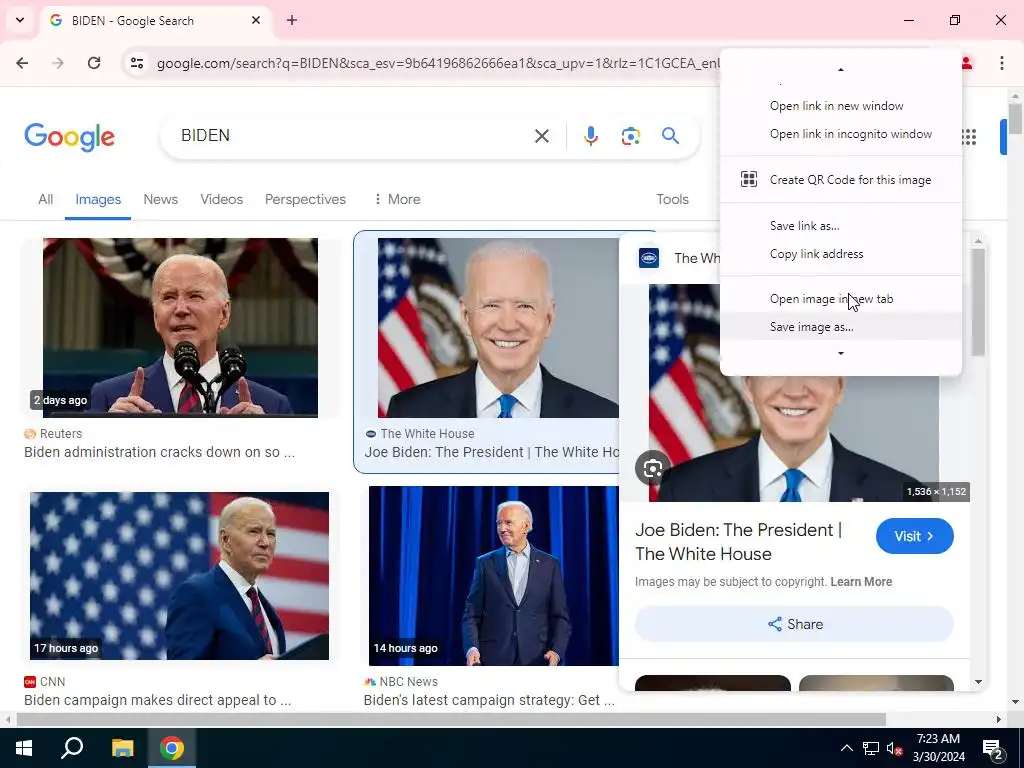1024x768 pixels.
Task: Click the Google logo
Action: 69,136
